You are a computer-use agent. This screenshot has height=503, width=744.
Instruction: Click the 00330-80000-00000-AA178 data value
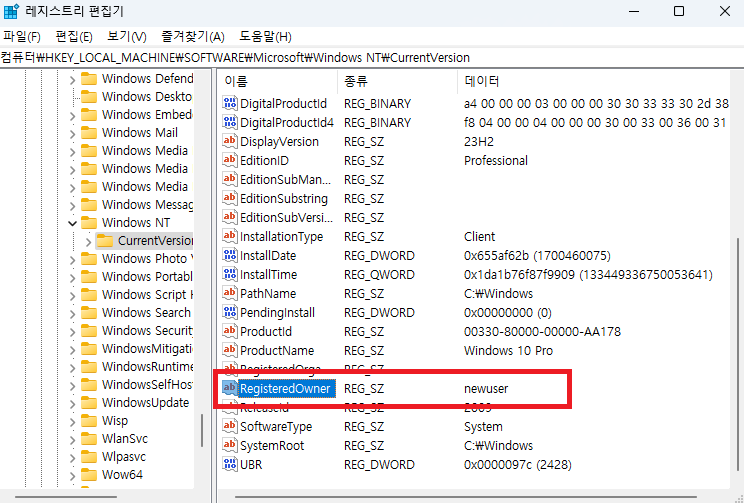[542, 332]
